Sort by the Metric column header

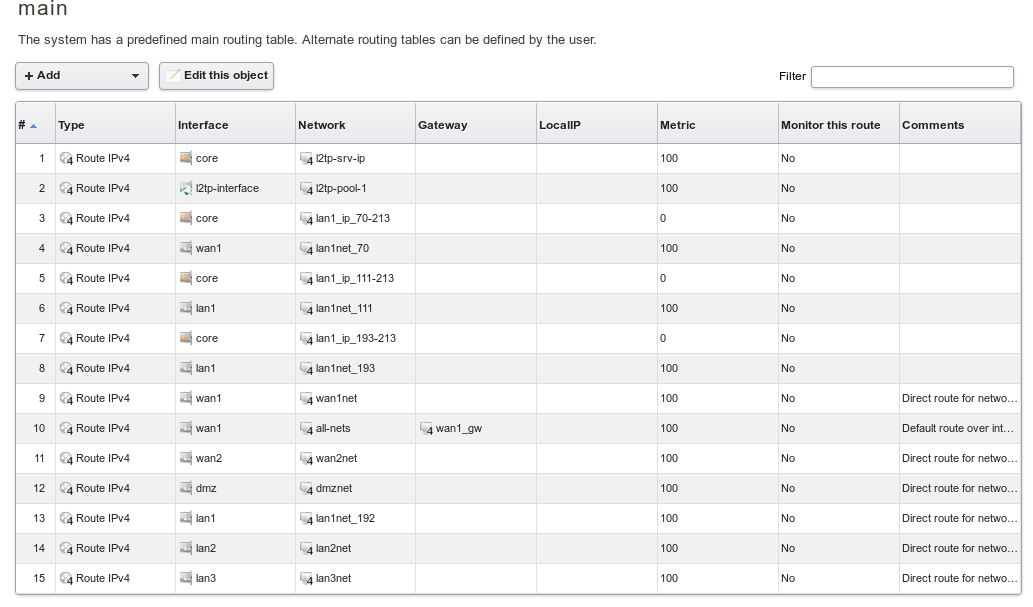[x=677, y=125]
